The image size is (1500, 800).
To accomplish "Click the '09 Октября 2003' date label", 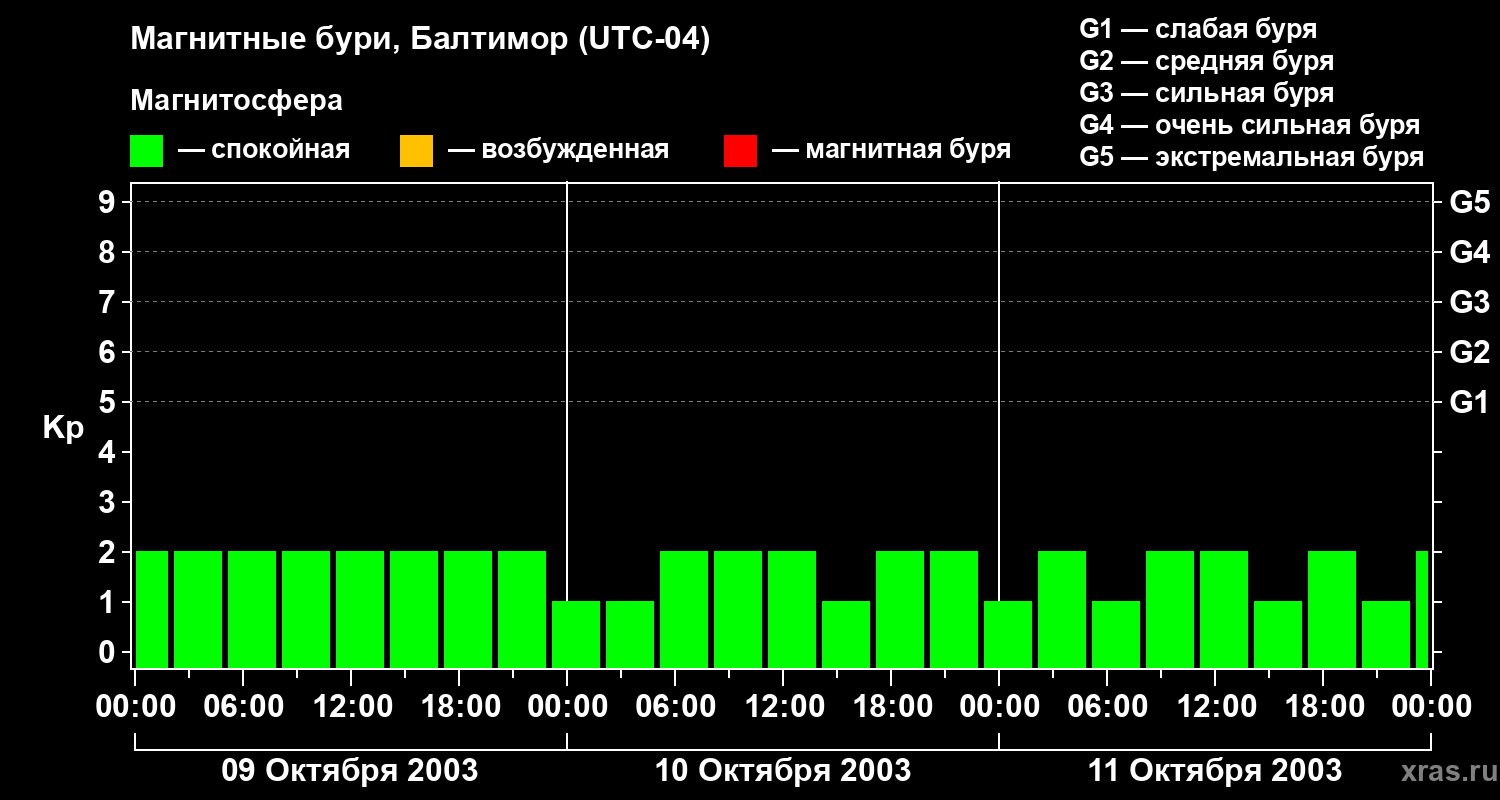I will pyautogui.click(x=350, y=771).
